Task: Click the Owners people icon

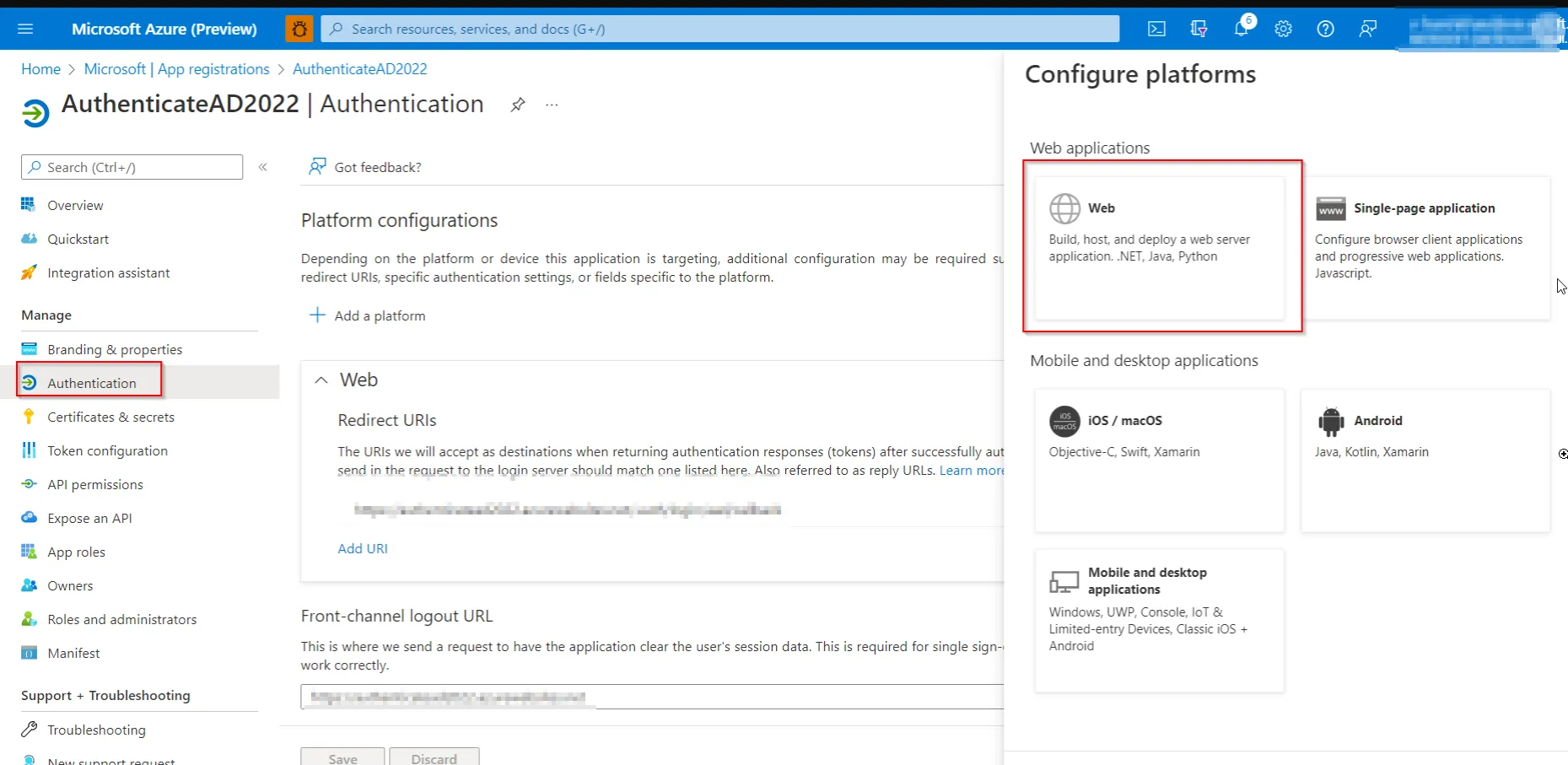Action: pyautogui.click(x=29, y=585)
